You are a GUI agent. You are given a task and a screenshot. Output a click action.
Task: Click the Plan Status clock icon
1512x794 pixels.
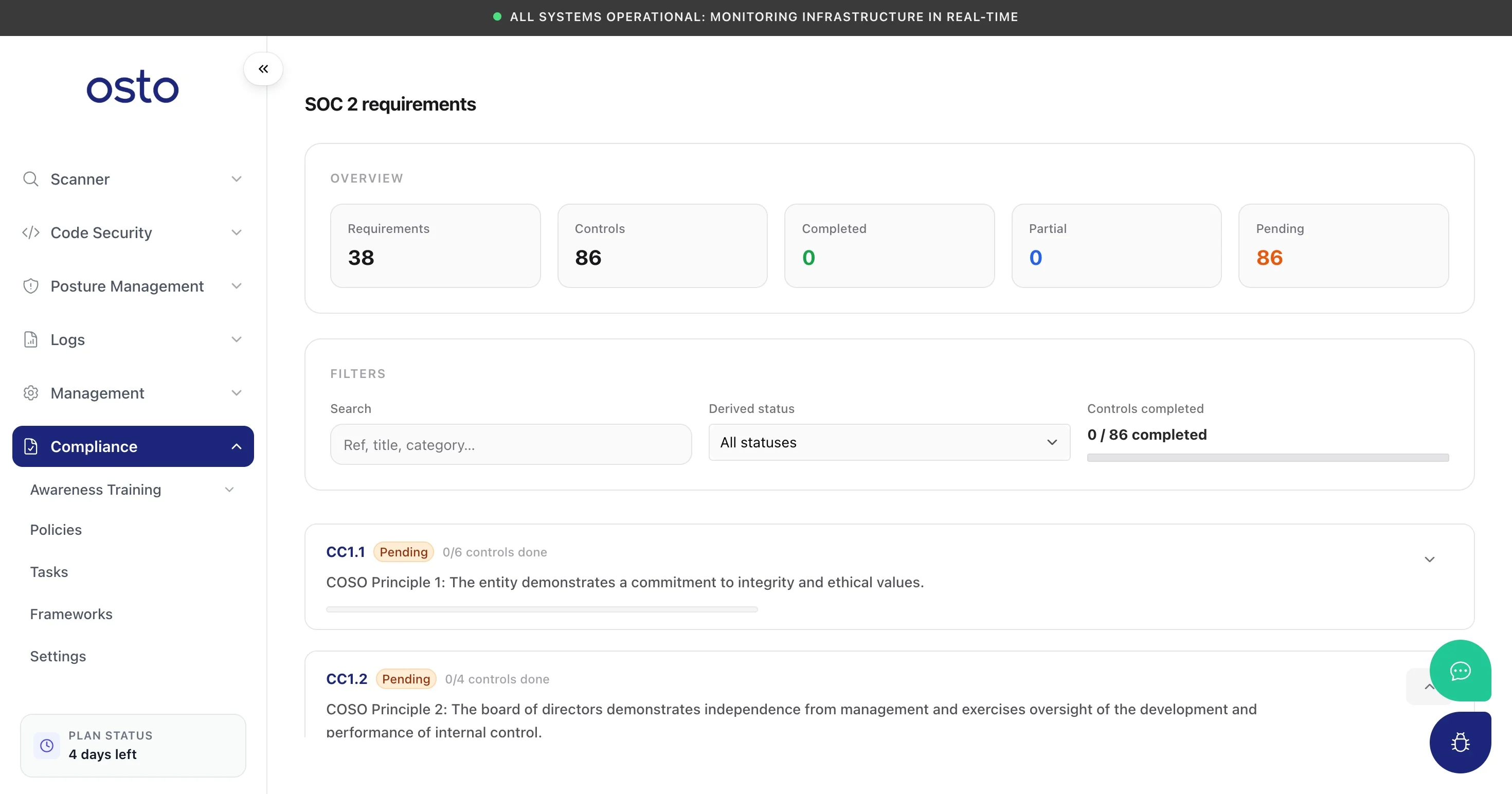point(46,745)
